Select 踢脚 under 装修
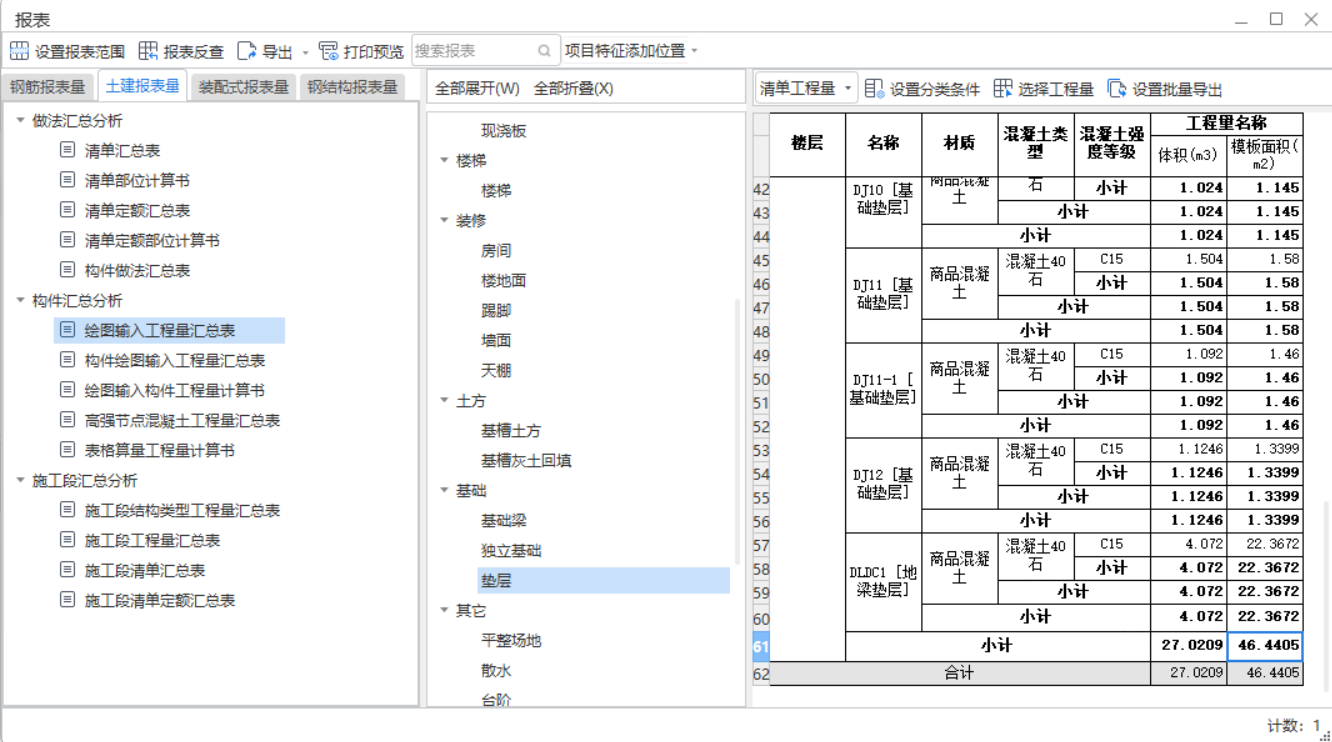This screenshot has height=742, width=1332. pyautogui.click(x=496, y=310)
